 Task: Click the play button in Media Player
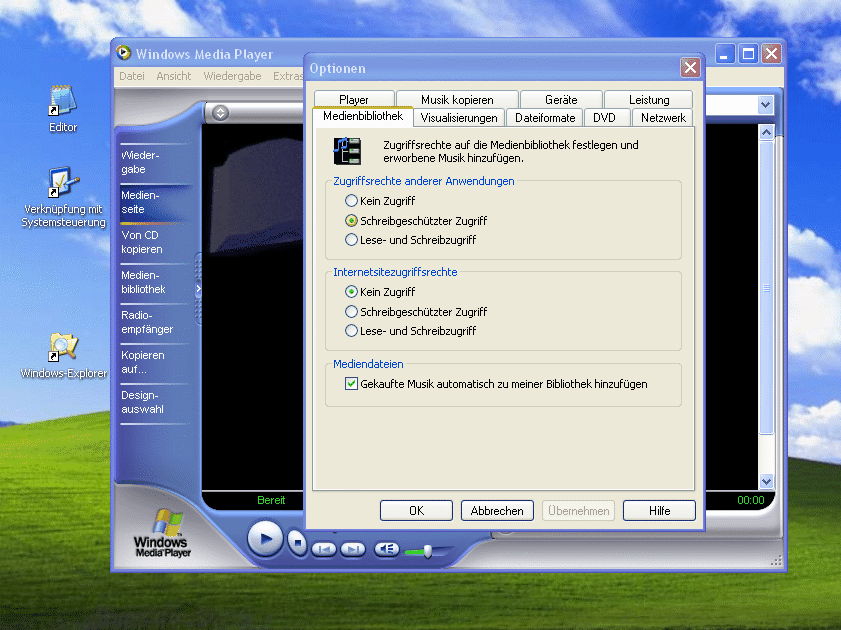(265, 538)
